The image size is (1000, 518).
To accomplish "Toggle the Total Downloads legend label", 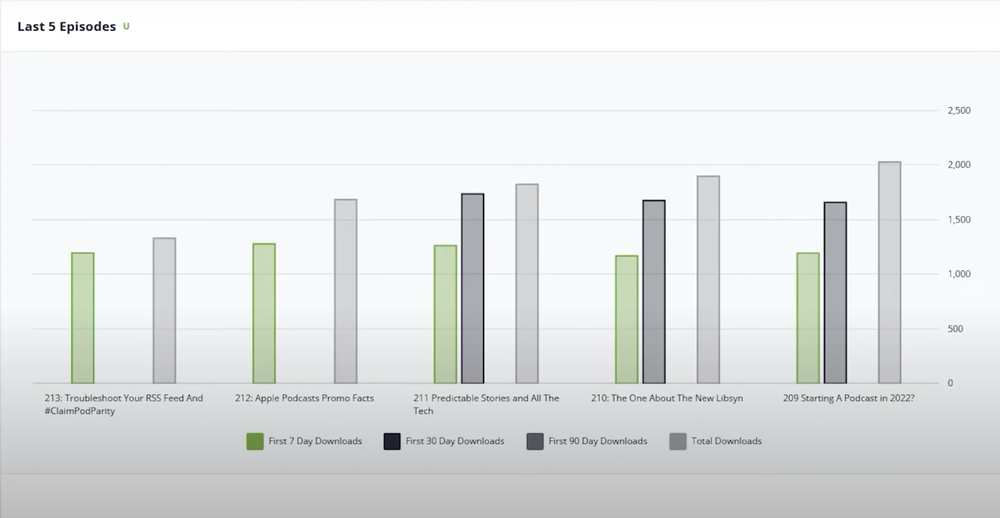I will pos(727,441).
